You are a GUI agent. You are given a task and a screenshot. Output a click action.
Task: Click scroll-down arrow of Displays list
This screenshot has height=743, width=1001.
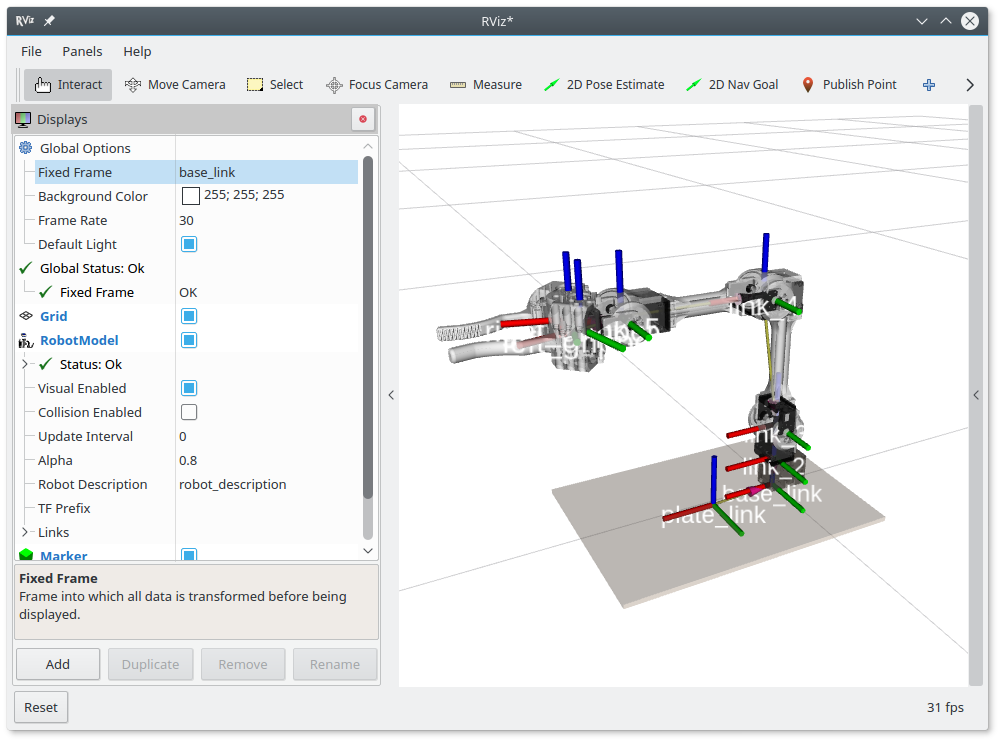[368, 550]
